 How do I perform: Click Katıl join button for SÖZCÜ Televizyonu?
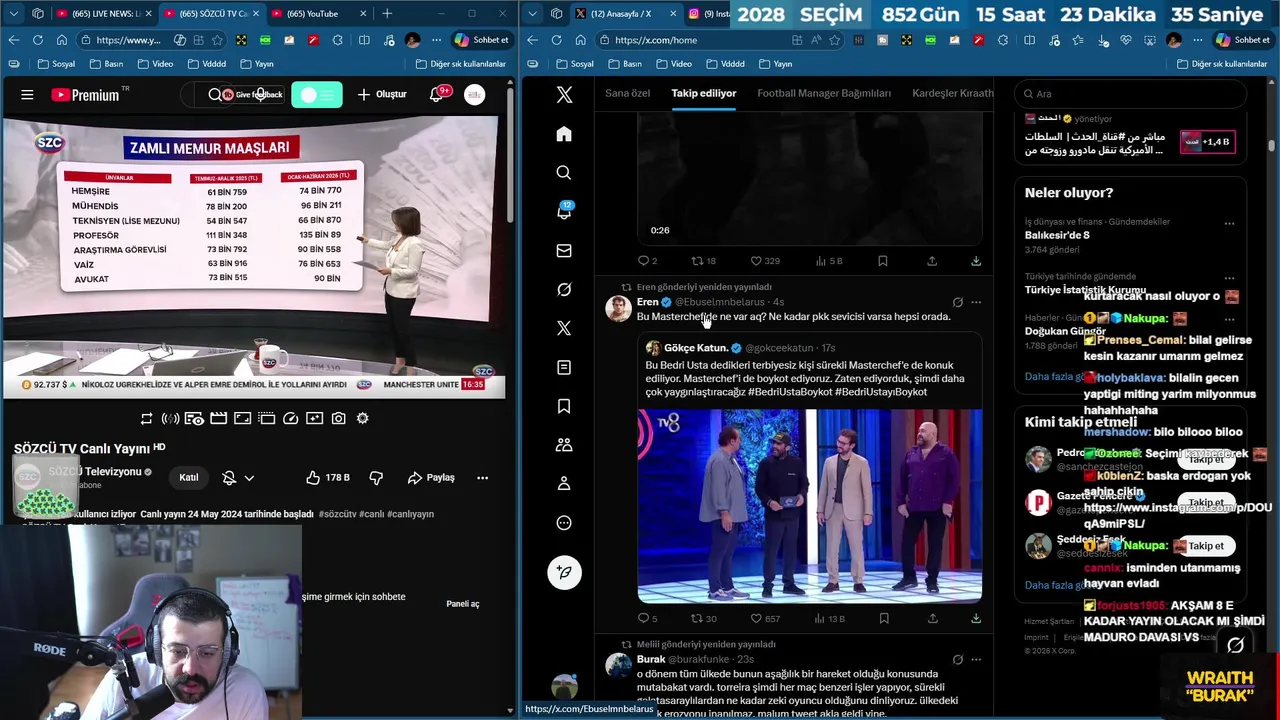[188, 478]
